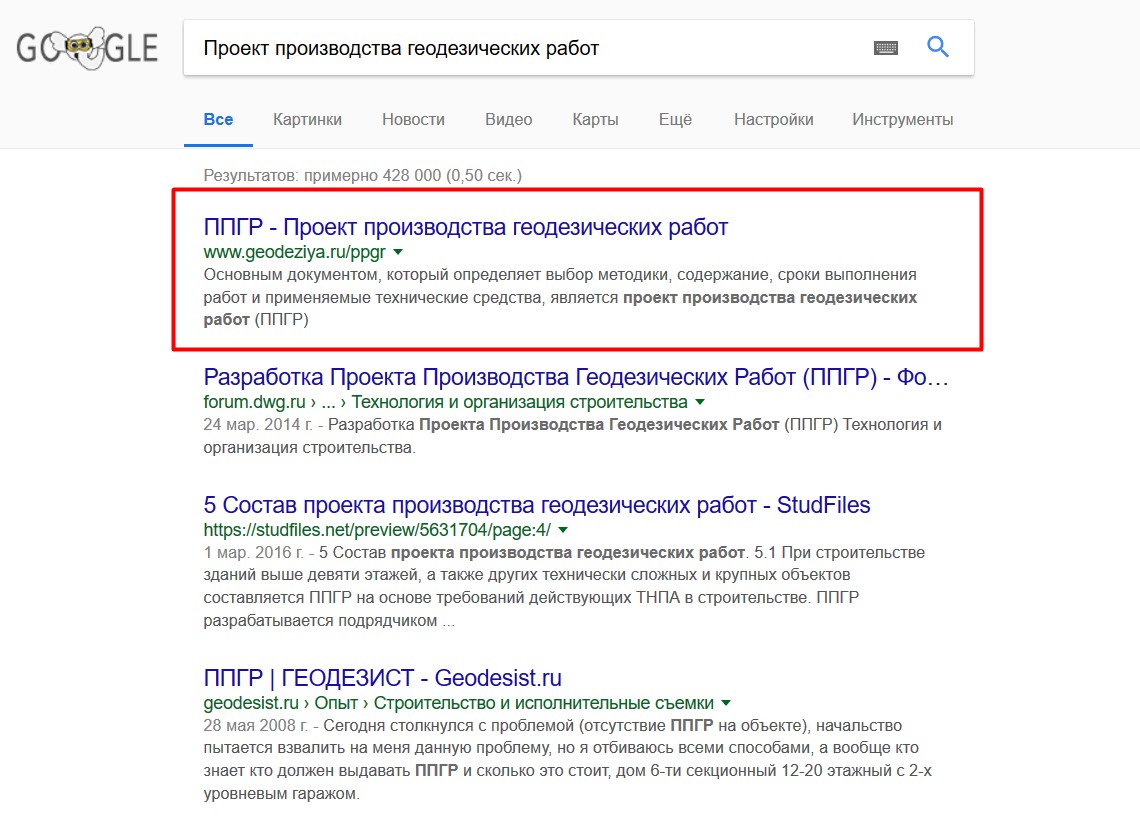Select the Все tab

(x=218, y=120)
